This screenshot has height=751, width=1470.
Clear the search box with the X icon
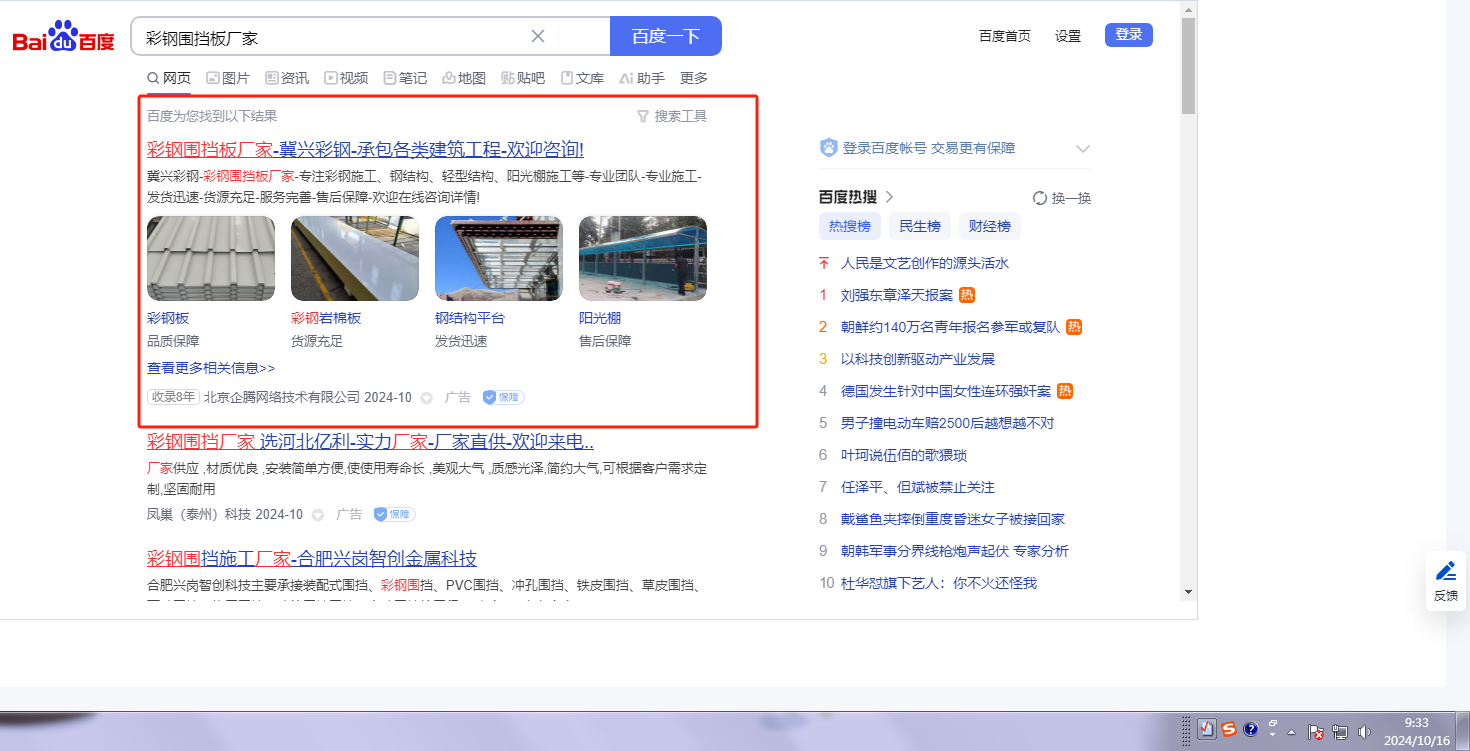[x=537, y=36]
